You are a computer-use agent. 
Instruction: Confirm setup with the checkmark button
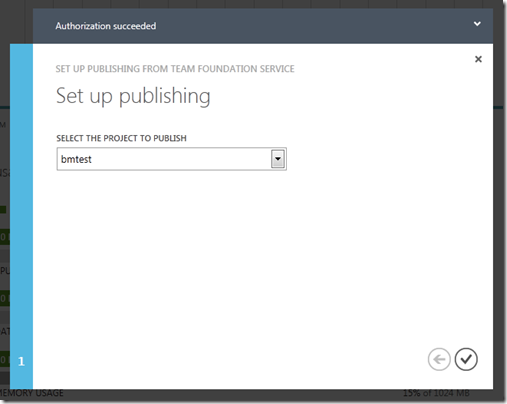[466, 359]
